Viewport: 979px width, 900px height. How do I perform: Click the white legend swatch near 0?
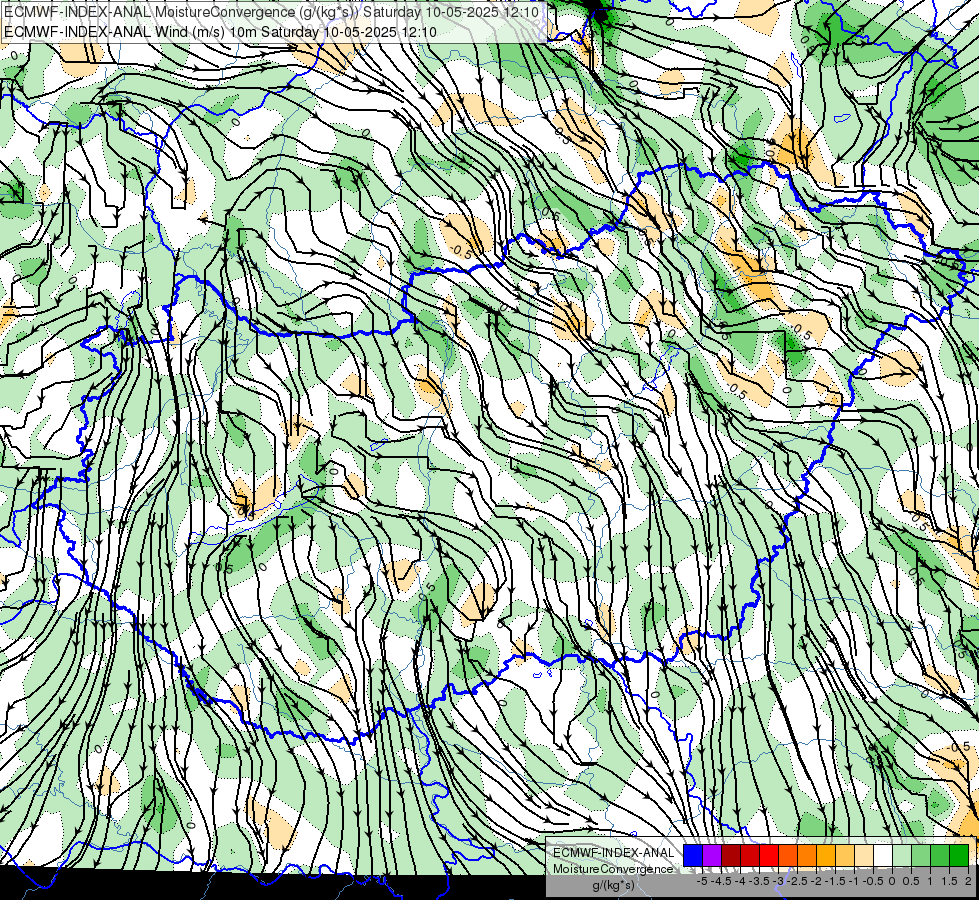tap(883, 856)
